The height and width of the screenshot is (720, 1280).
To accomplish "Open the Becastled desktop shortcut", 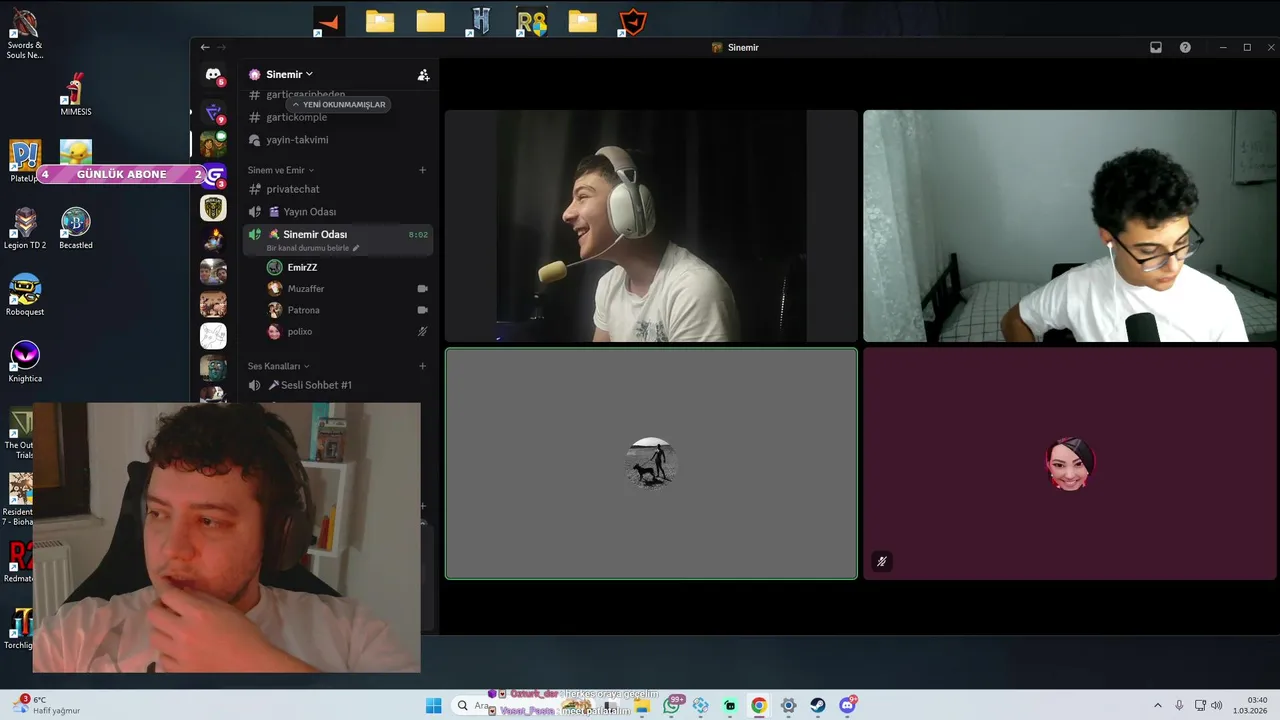I will 76,229.
